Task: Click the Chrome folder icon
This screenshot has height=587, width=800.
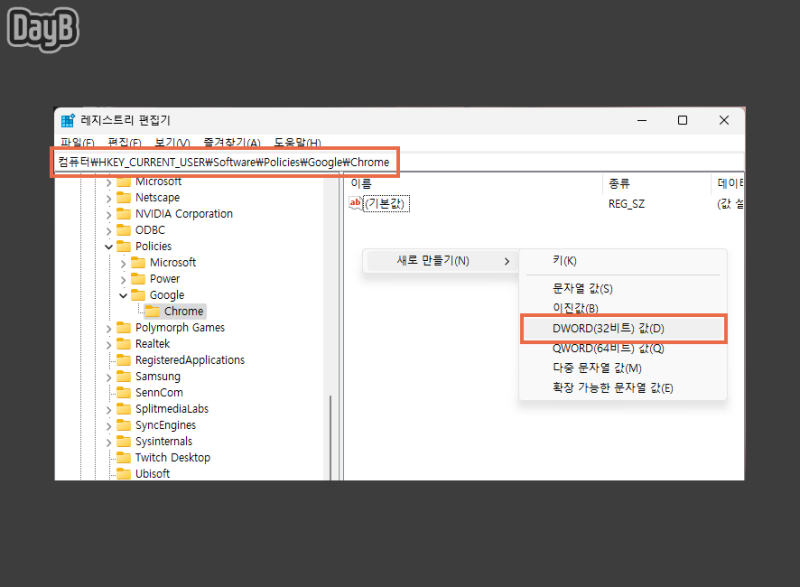Action: coord(153,312)
